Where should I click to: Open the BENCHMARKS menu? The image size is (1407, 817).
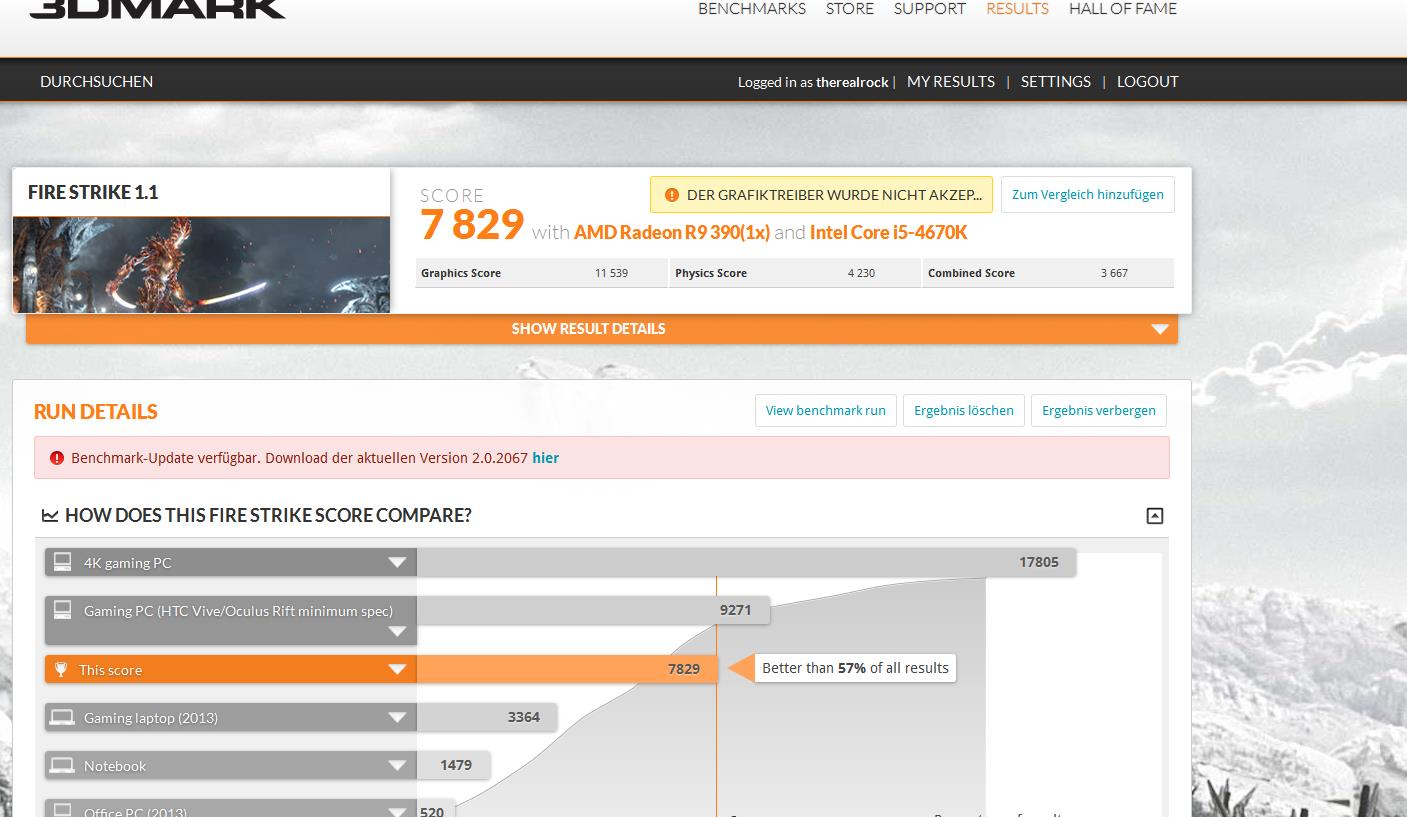[752, 9]
